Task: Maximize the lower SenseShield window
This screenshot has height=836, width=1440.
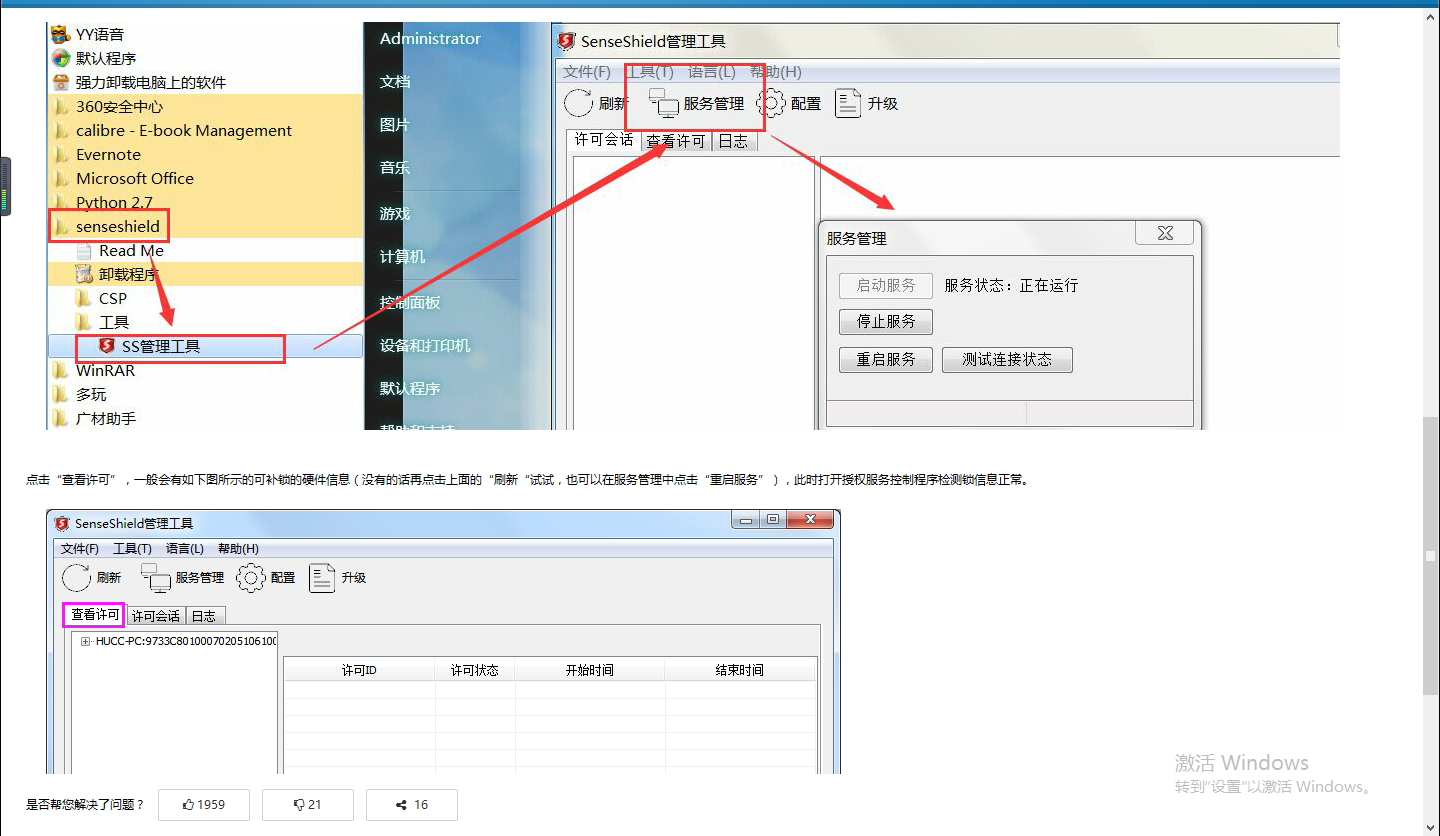Action: [x=773, y=520]
